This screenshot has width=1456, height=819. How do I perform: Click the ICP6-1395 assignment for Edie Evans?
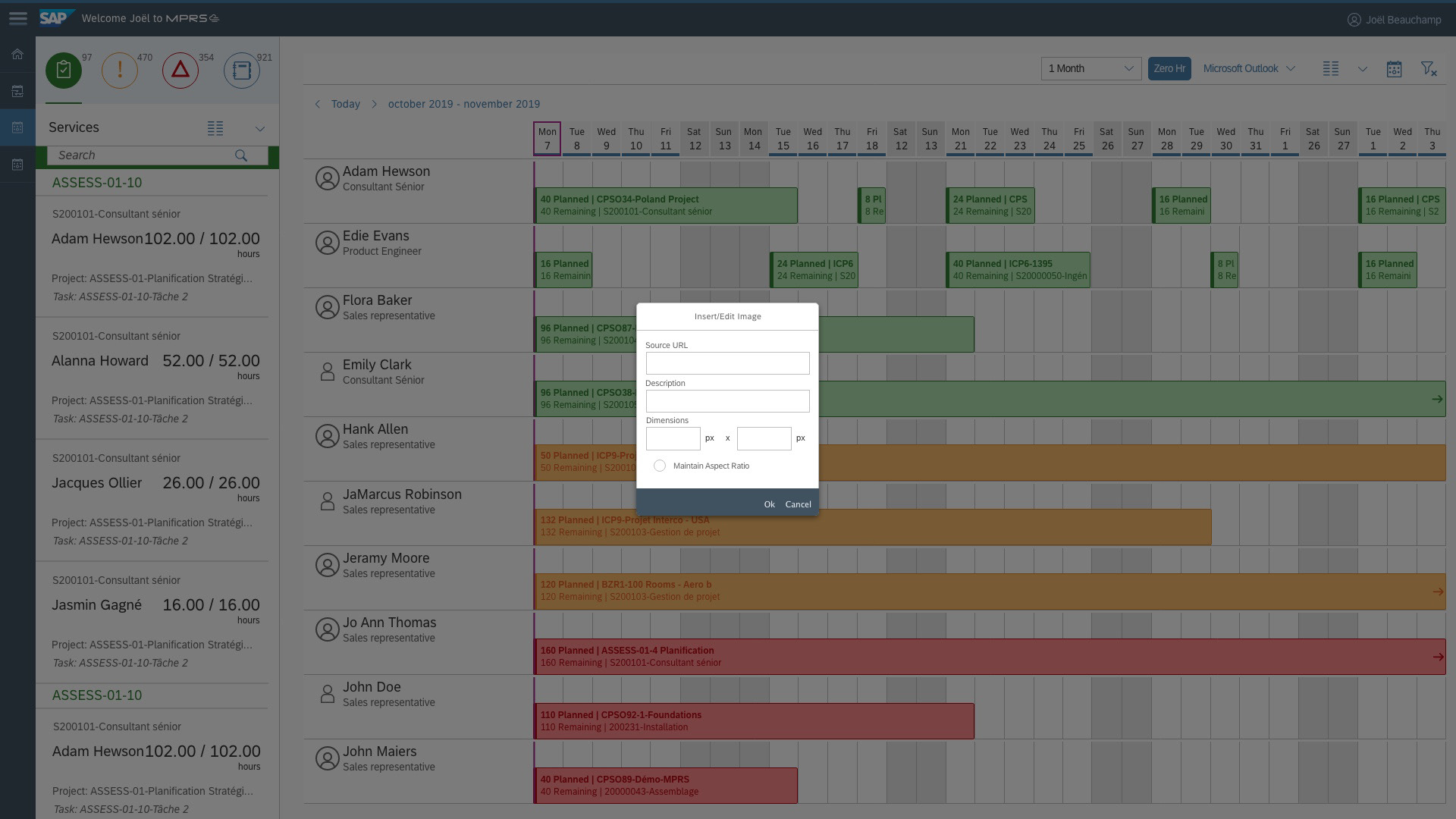pyautogui.click(x=1018, y=270)
